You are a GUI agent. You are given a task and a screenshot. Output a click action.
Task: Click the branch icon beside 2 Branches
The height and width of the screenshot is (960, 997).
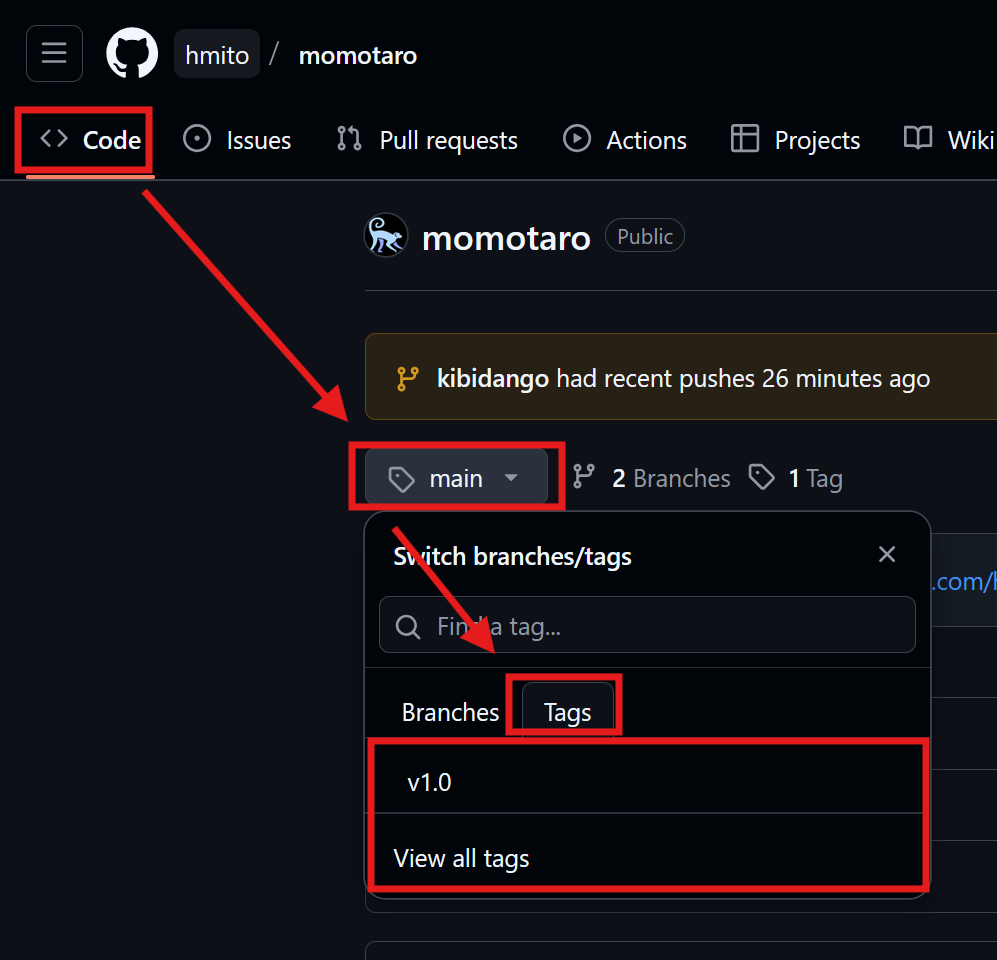click(584, 477)
